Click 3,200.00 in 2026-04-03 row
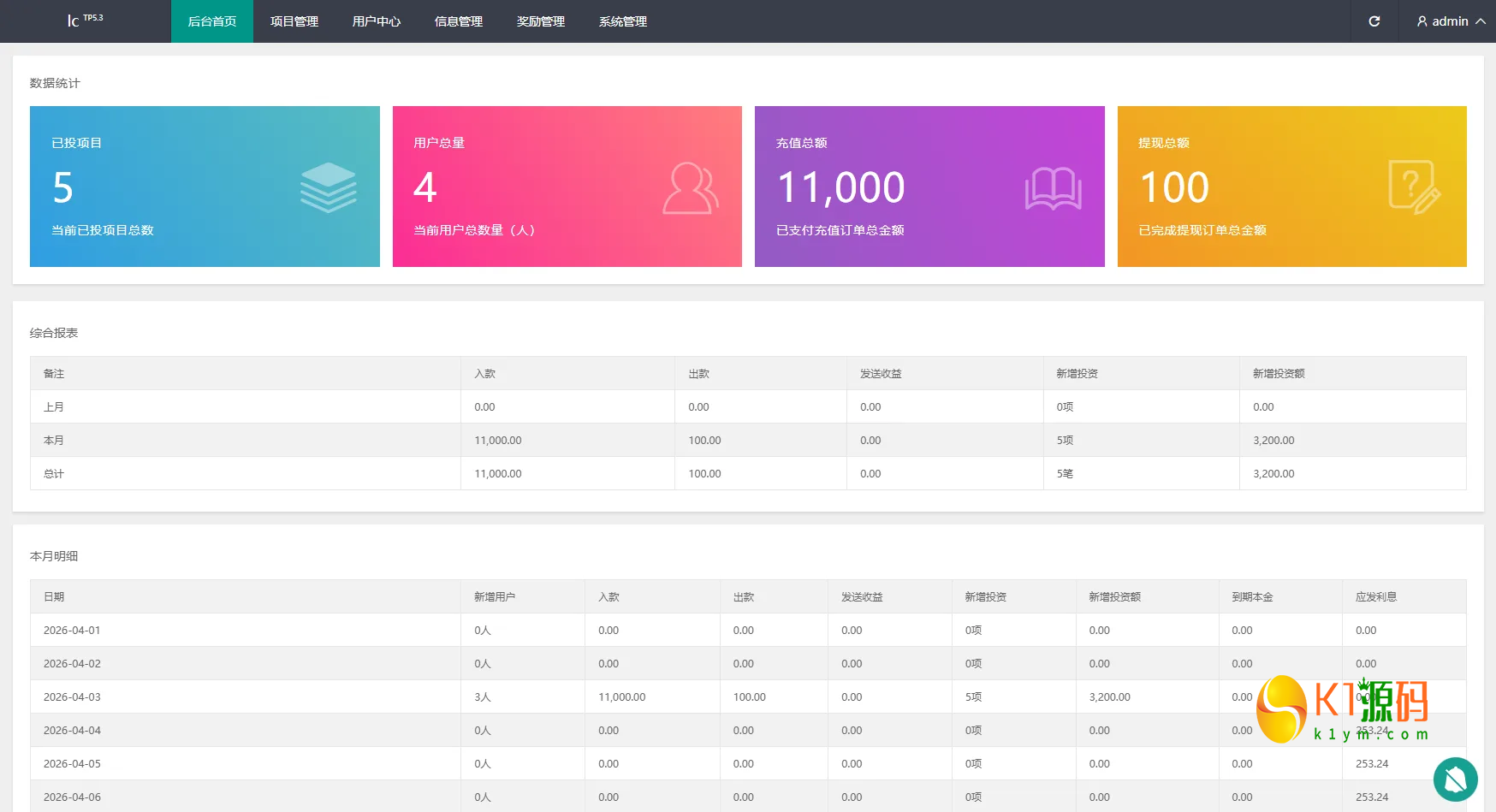 [1109, 697]
